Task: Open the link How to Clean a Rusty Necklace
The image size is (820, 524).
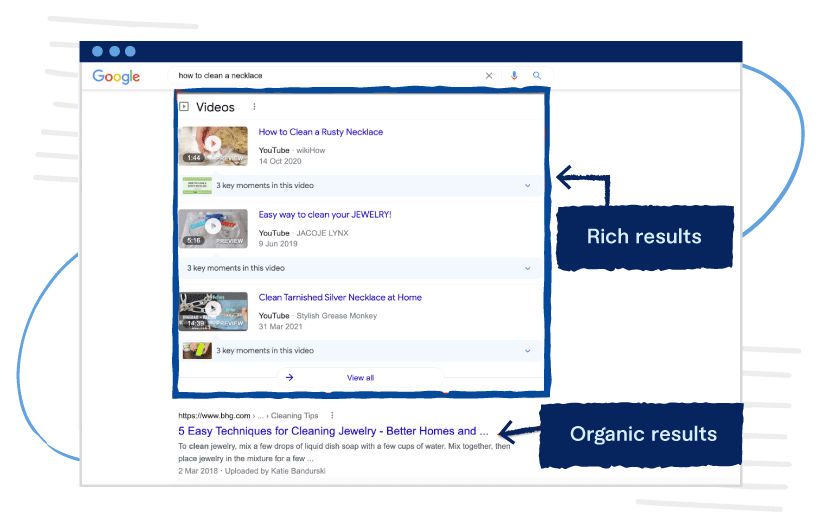Action: pyautogui.click(x=321, y=132)
